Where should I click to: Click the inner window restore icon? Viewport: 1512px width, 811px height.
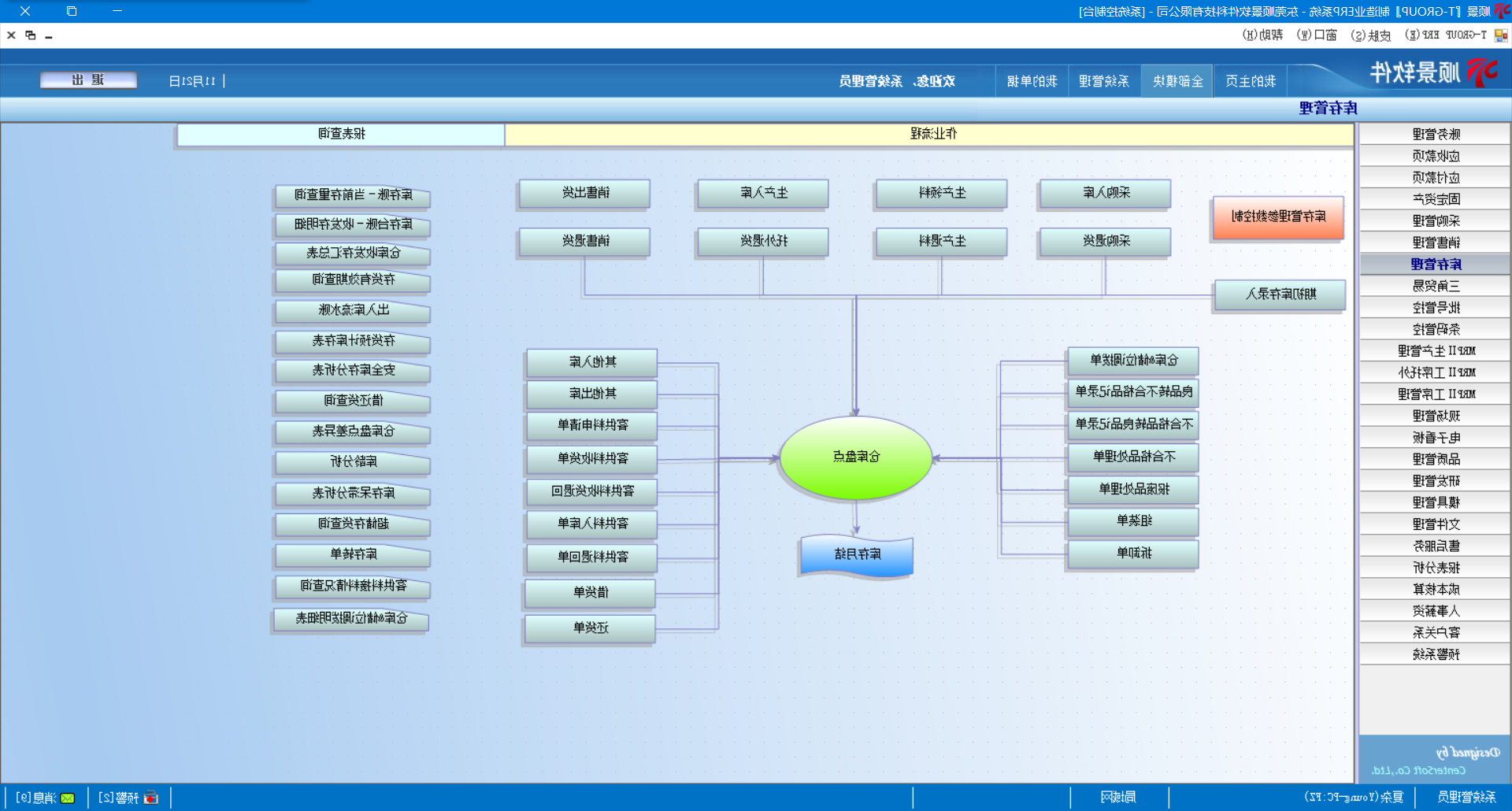31,35
